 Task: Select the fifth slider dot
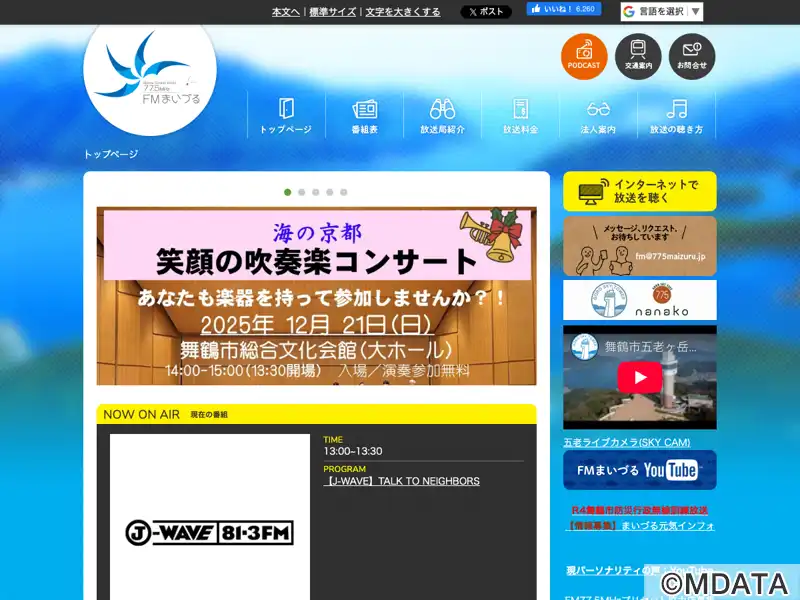[x=344, y=192]
